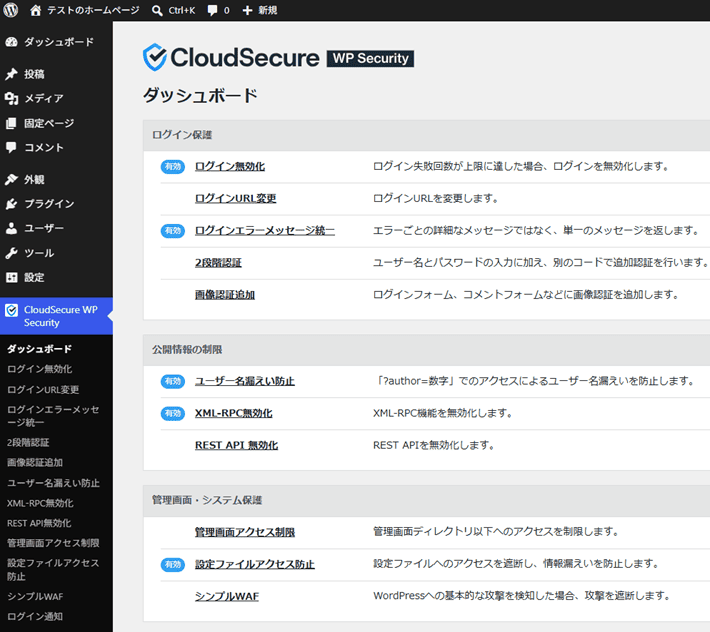Select ログイン通知 in sidebar submenu
The image size is (710, 632).
coord(35,616)
